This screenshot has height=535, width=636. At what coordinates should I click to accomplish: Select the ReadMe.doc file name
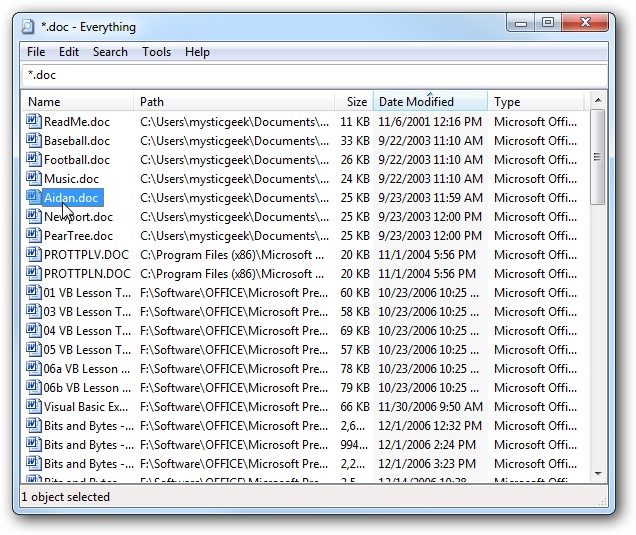tap(77, 122)
